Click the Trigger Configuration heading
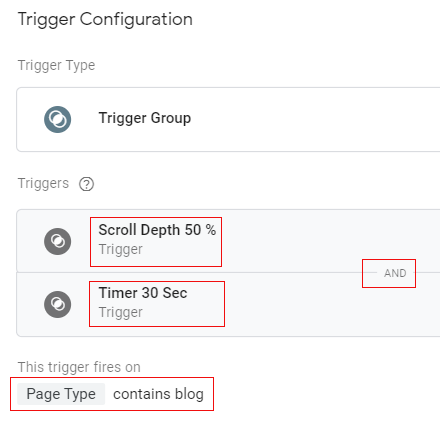 pos(105,19)
